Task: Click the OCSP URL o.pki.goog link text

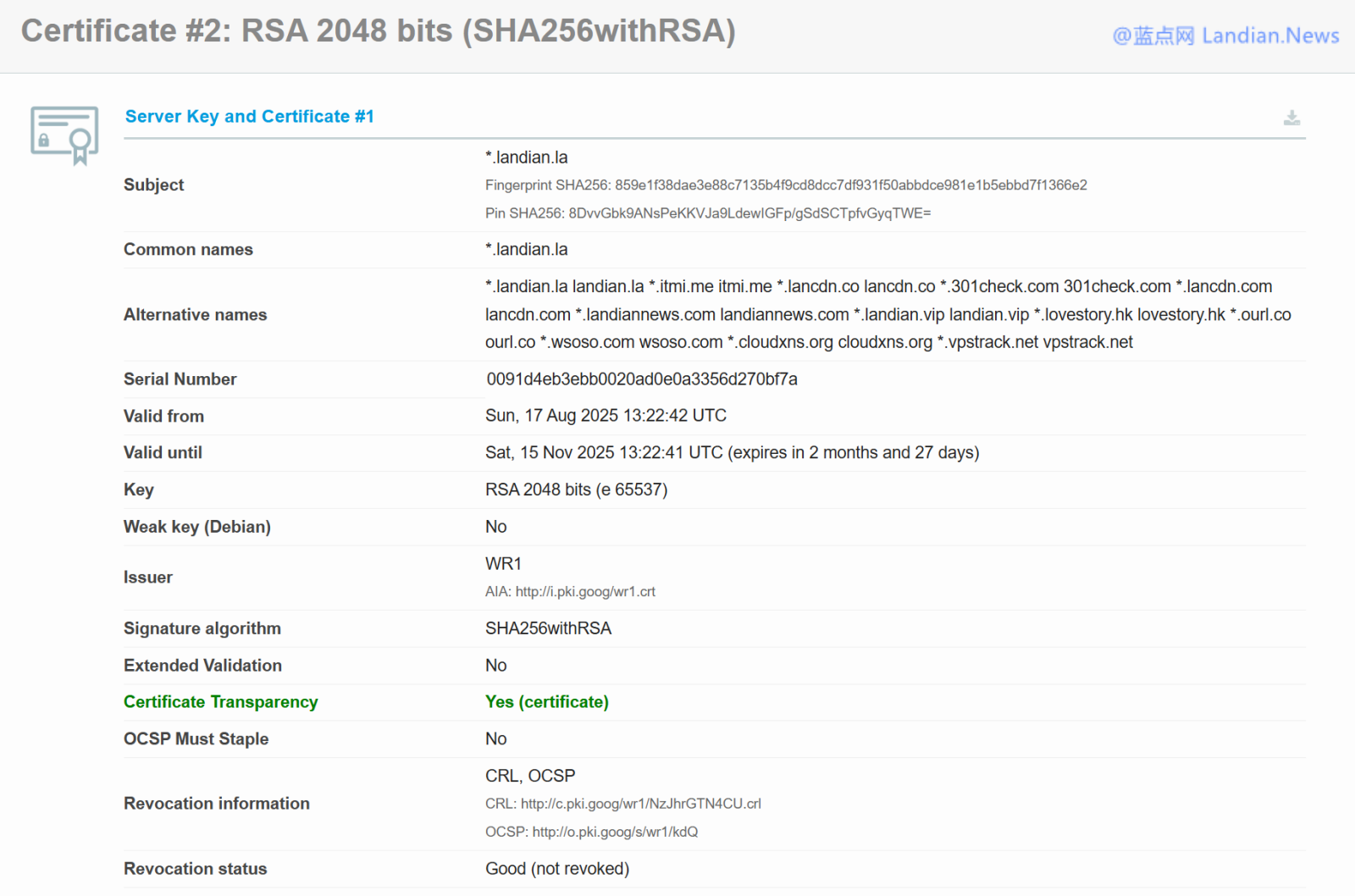Action: (615, 832)
